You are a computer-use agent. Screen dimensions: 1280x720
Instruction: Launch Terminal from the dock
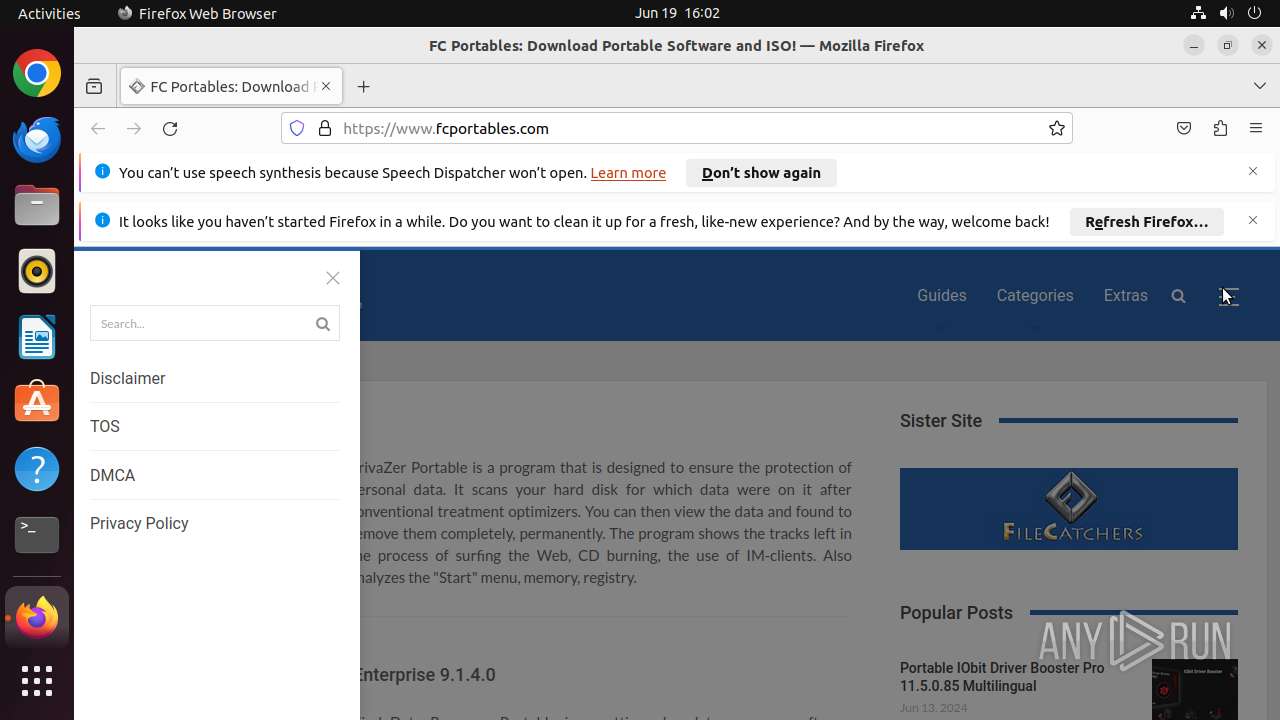coord(37,534)
